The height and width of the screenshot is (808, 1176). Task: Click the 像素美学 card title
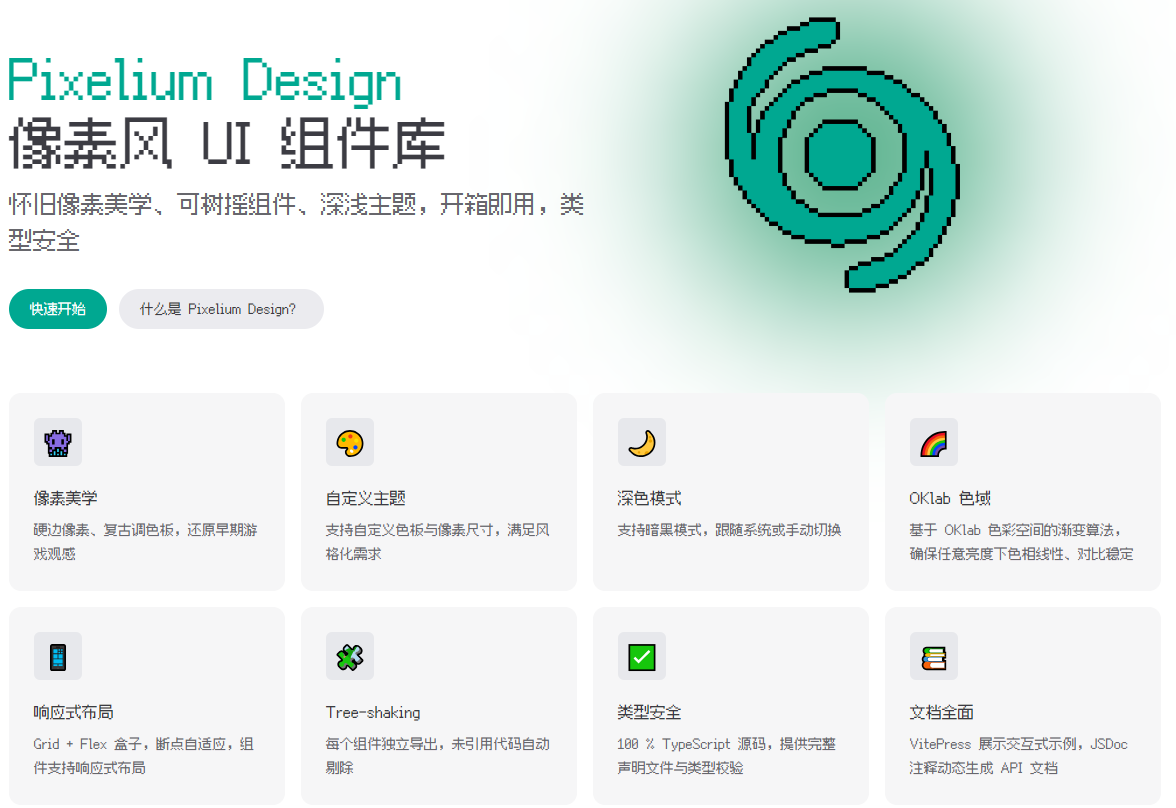(65, 498)
